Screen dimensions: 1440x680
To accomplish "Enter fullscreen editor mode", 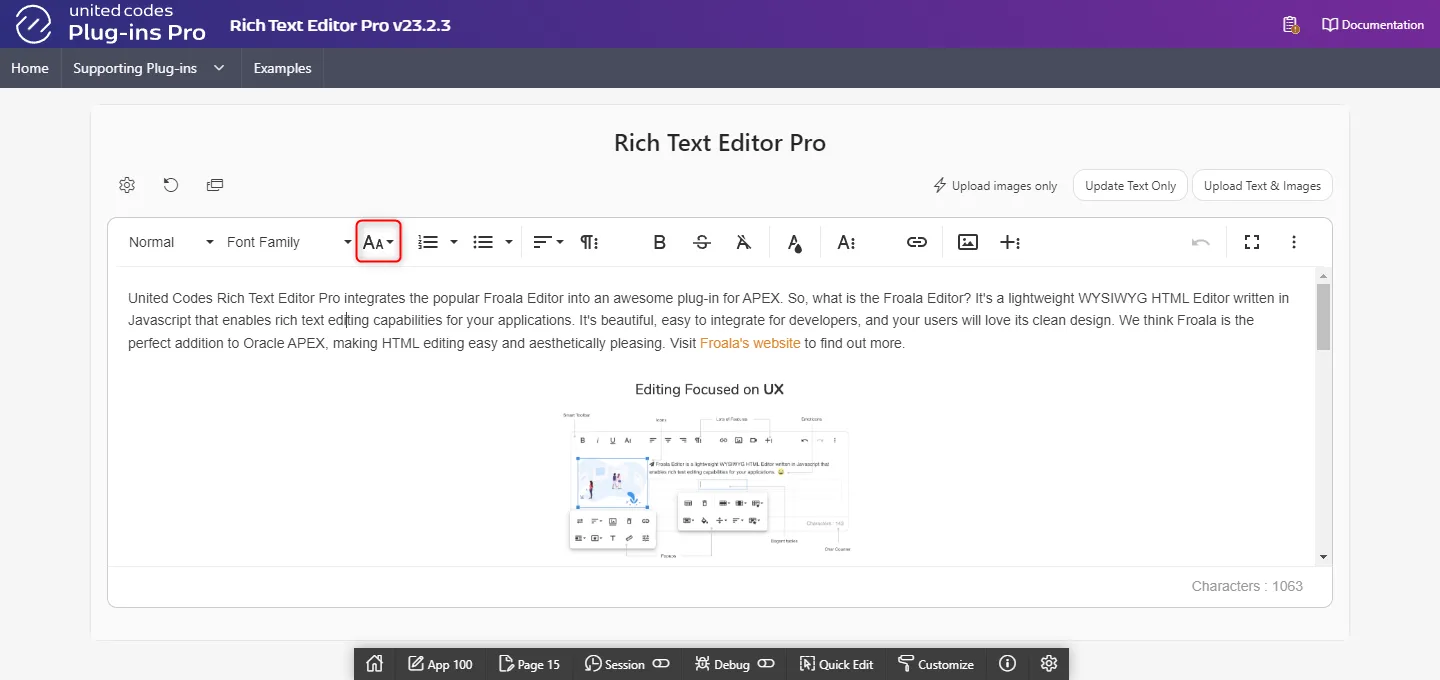I will pyautogui.click(x=1251, y=242).
